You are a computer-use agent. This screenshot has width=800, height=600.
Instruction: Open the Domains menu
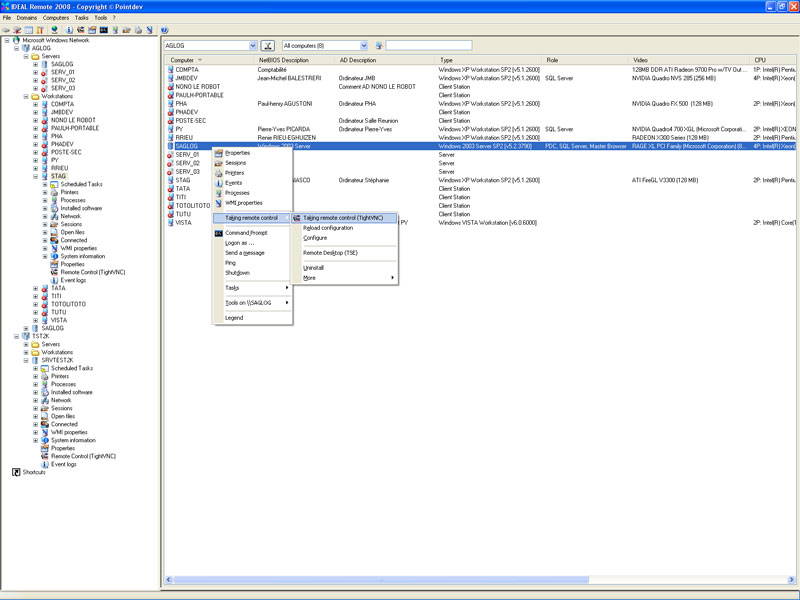(27, 17)
